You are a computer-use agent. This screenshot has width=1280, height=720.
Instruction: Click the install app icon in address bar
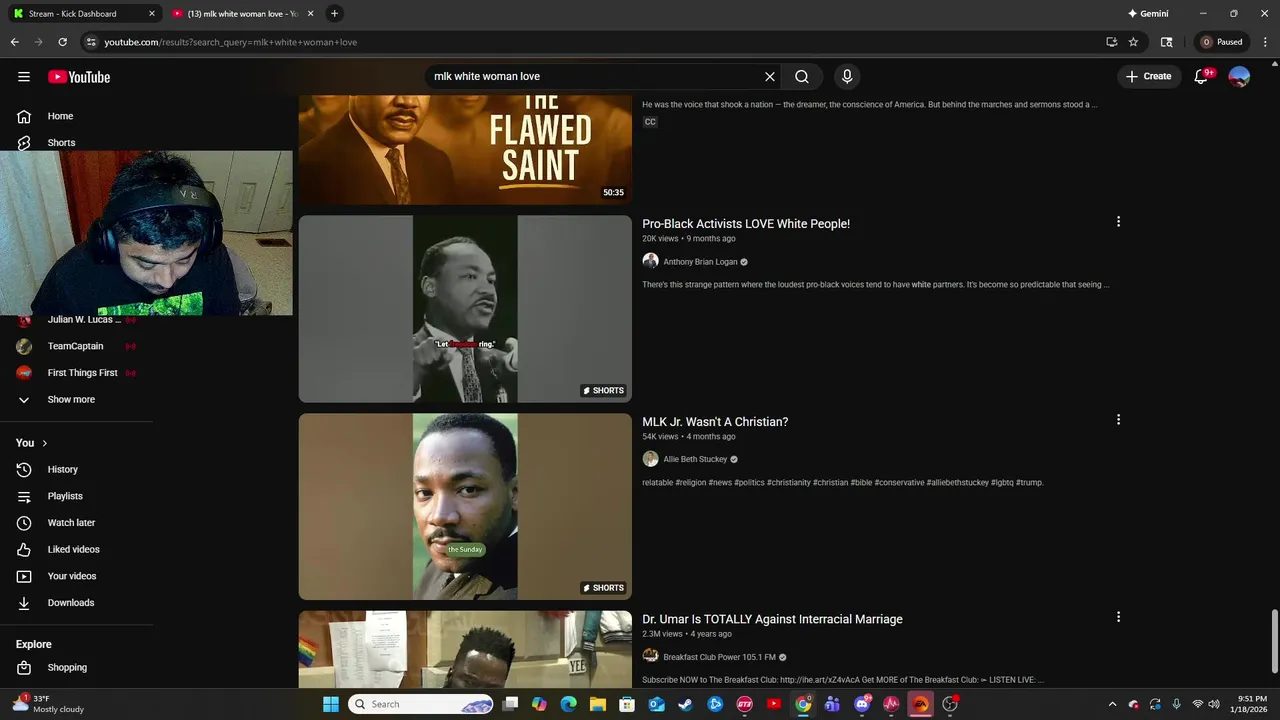(x=1111, y=42)
